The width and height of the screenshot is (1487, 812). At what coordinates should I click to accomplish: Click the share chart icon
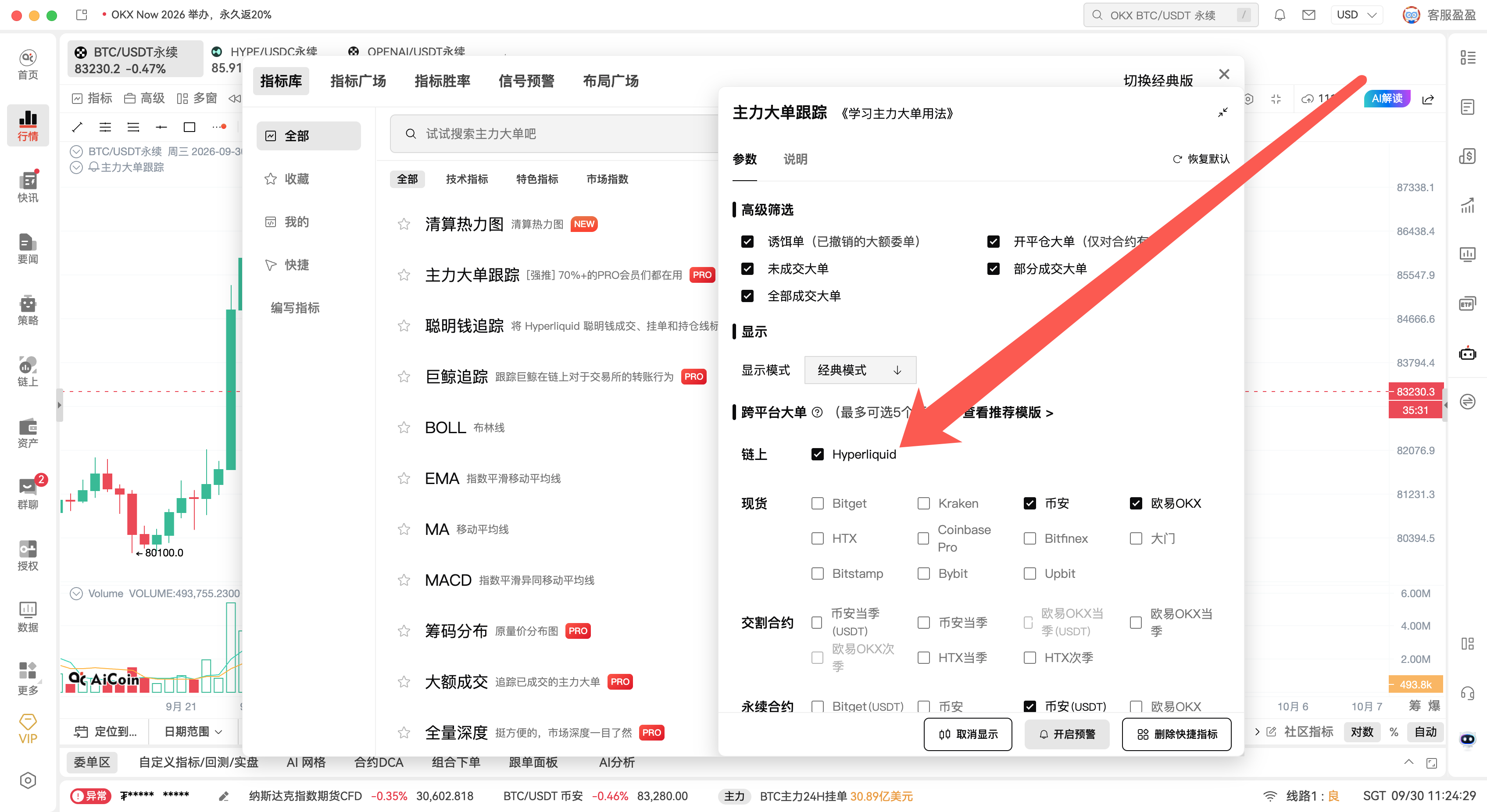(x=1428, y=99)
